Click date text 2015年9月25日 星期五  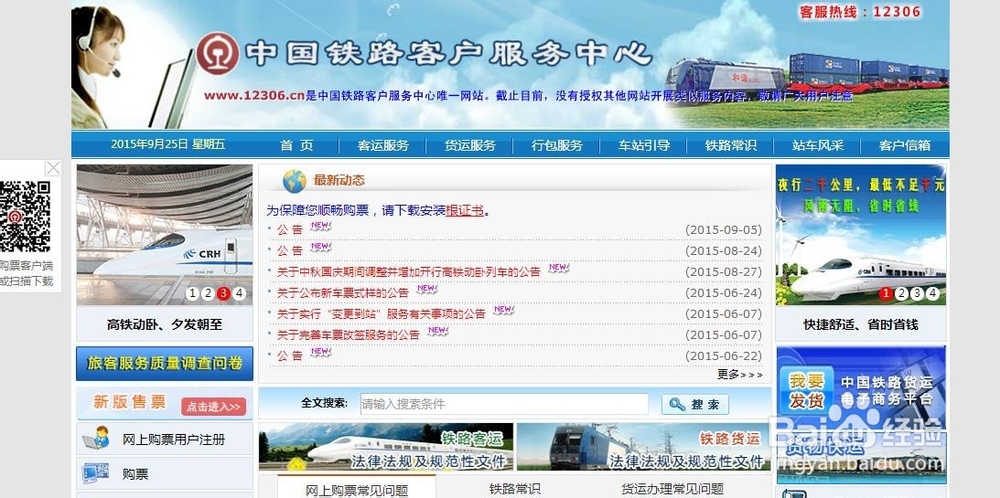coord(168,144)
